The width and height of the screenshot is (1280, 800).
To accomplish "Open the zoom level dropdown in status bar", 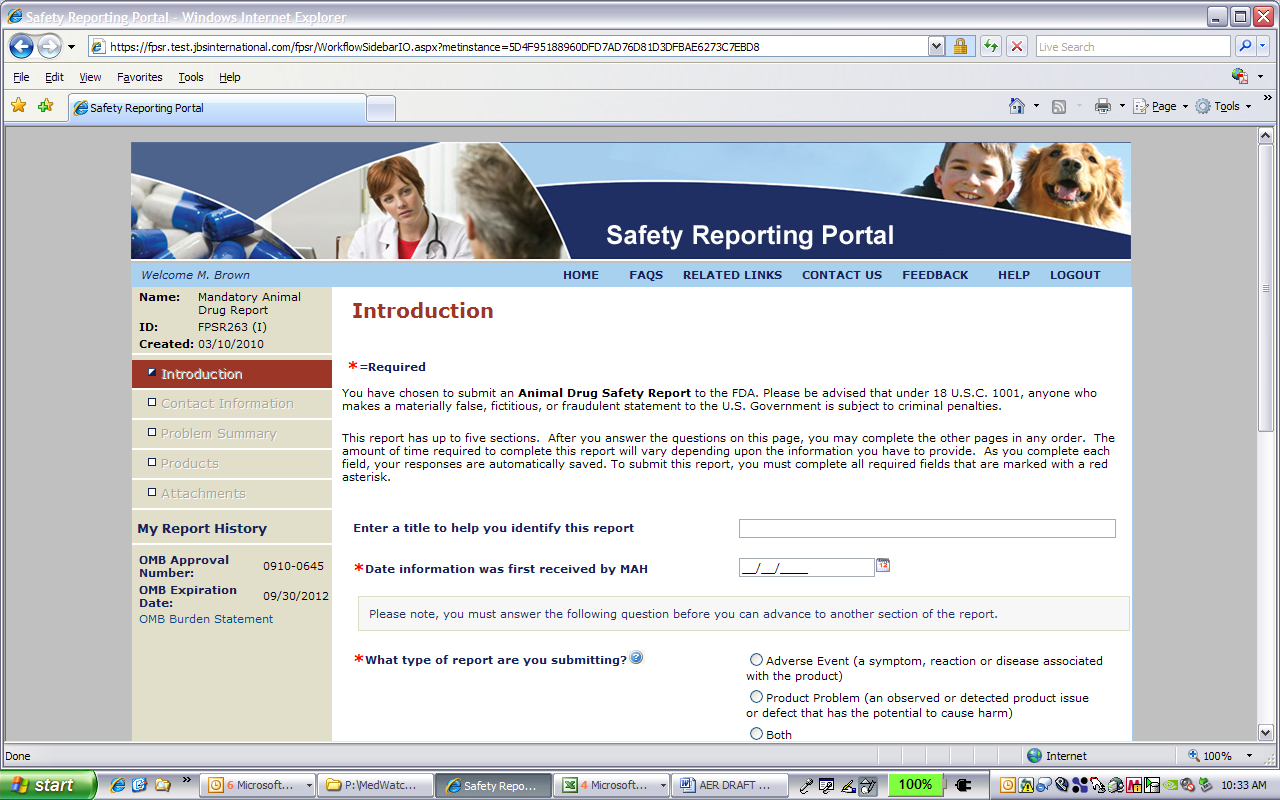I will tap(1249, 756).
